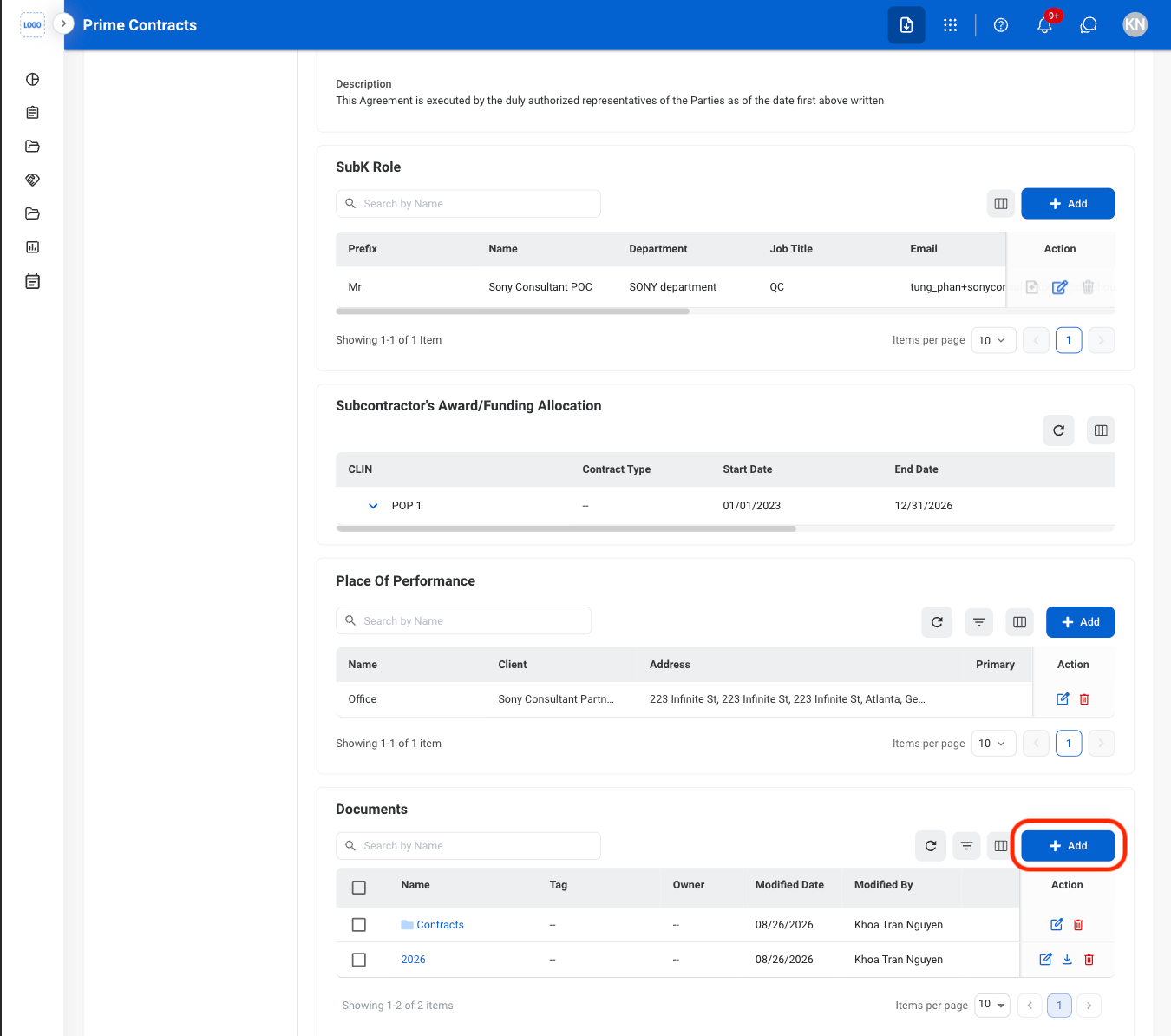Viewport: 1171px width, 1036px height.
Task: Click the Award/Funding table horizontal scrollbar
Action: (566, 528)
